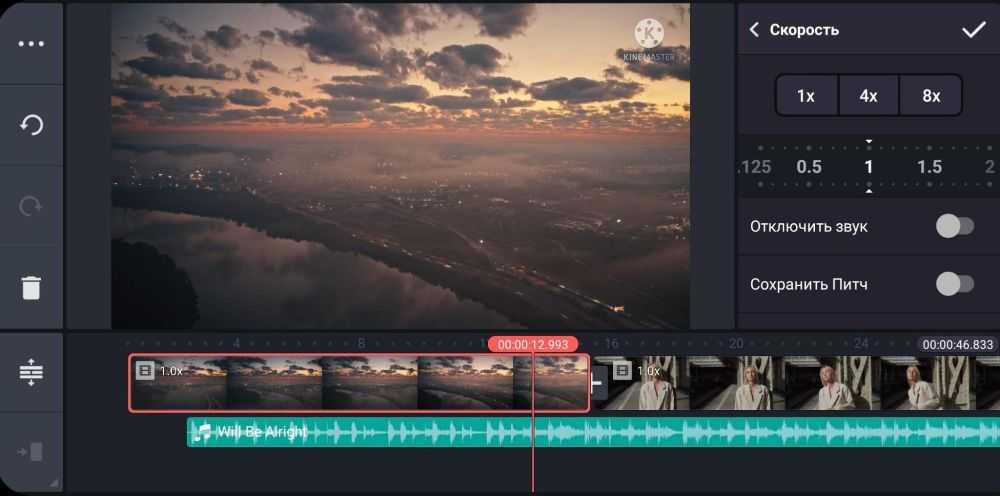Select the 8x speed preset
1000x496 pixels.
931,96
